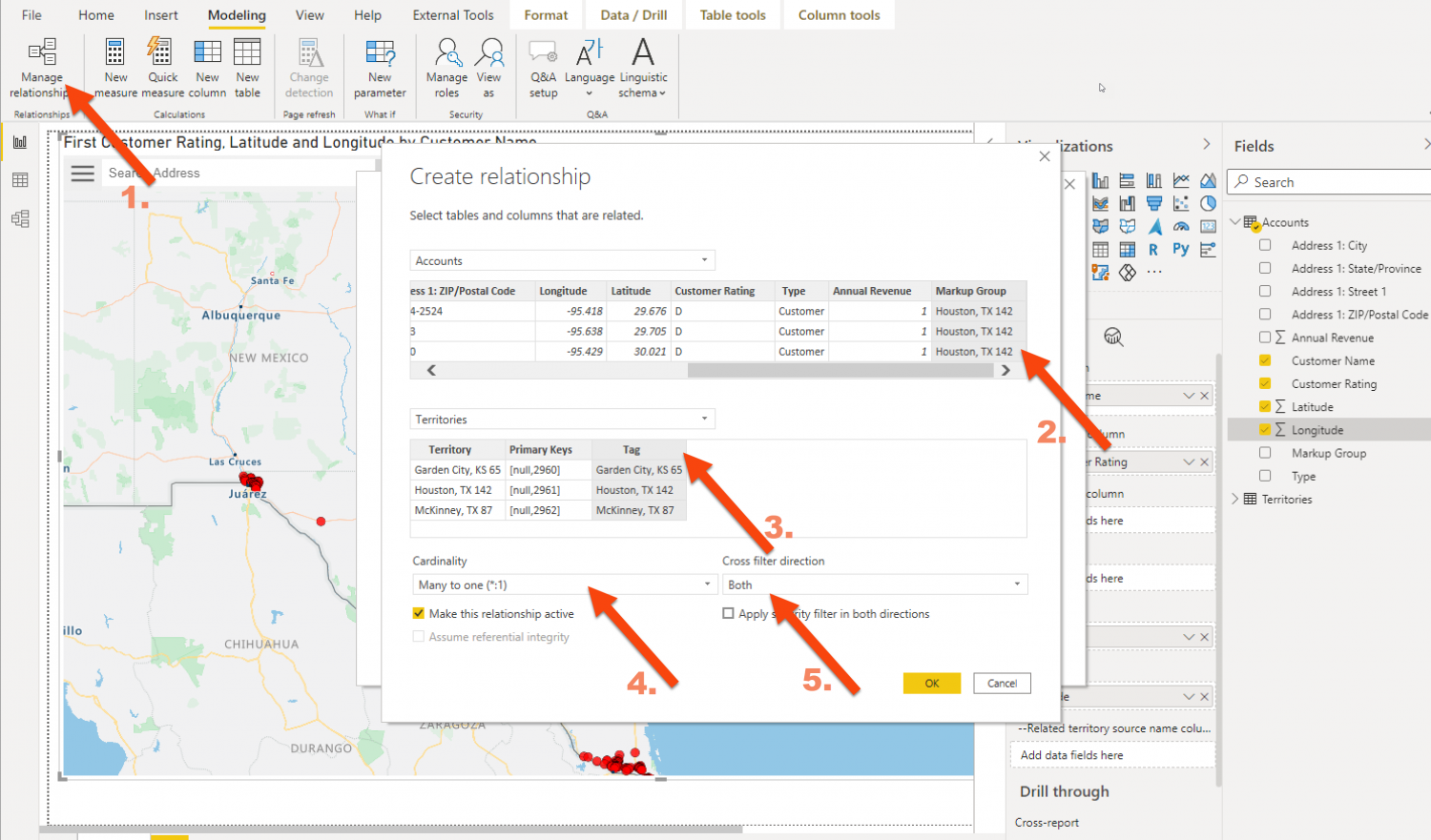Click OK to create the relationship
The height and width of the screenshot is (840, 1431).
click(x=931, y=683)
